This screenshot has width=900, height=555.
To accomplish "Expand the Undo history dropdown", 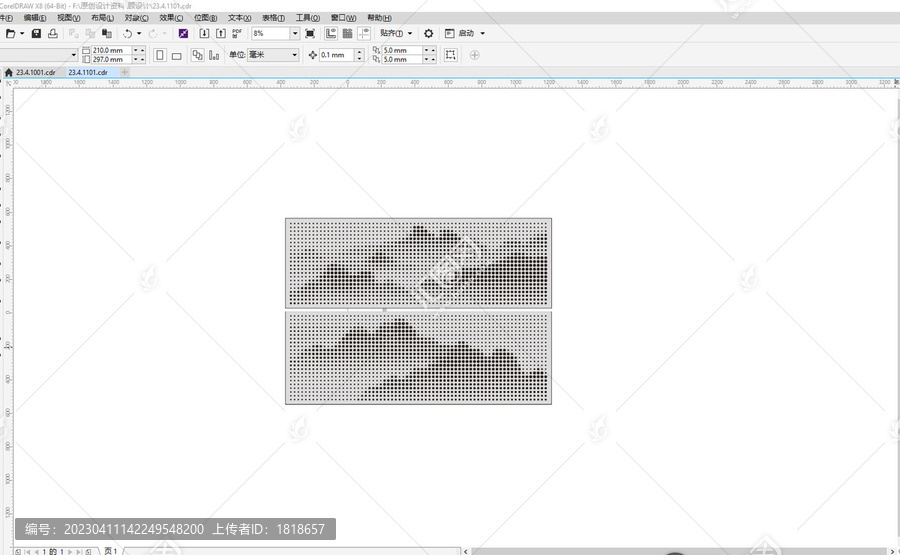I will pos(139,34).
